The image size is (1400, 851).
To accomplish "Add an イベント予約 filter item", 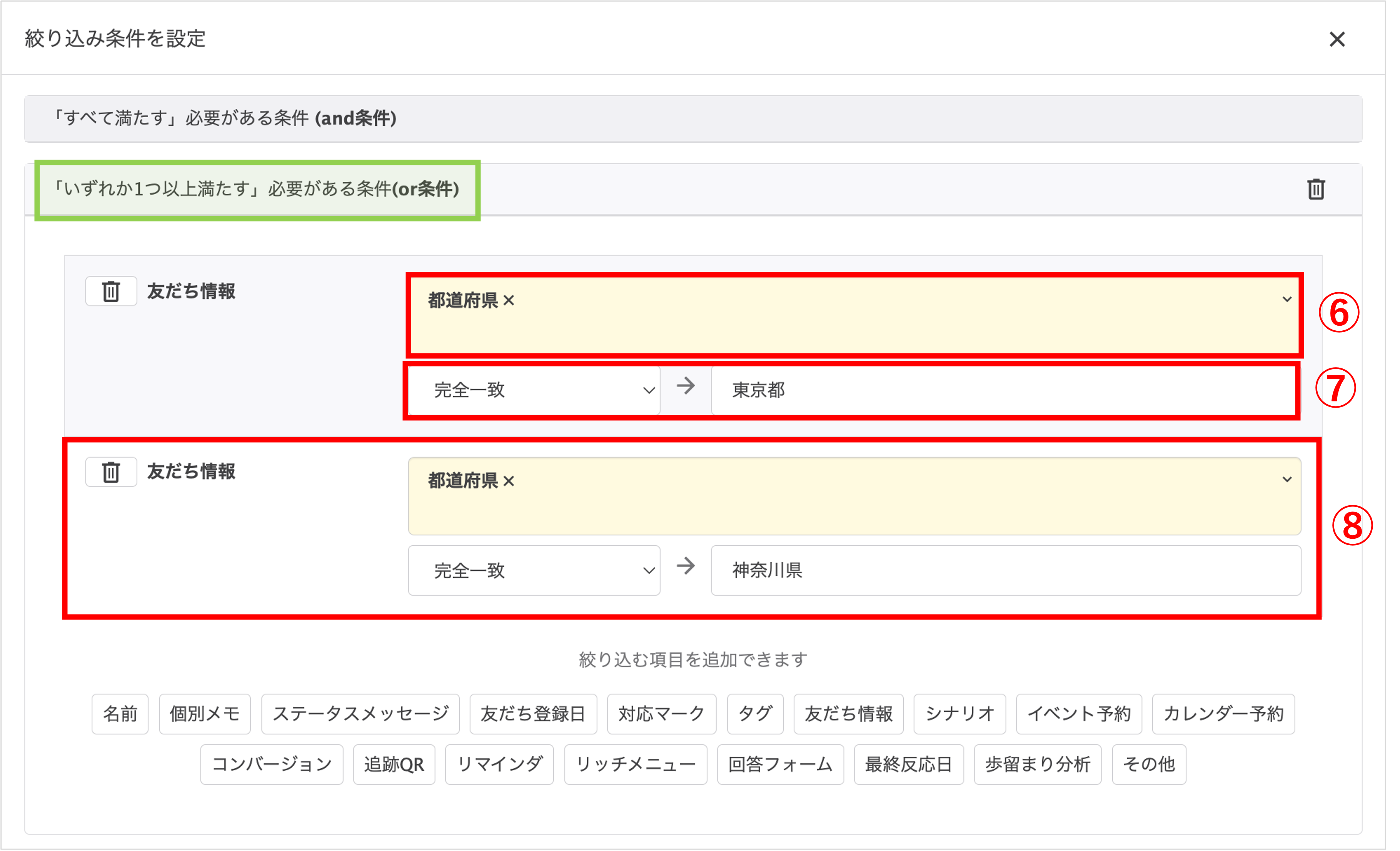I will [x=1079, y=714].
